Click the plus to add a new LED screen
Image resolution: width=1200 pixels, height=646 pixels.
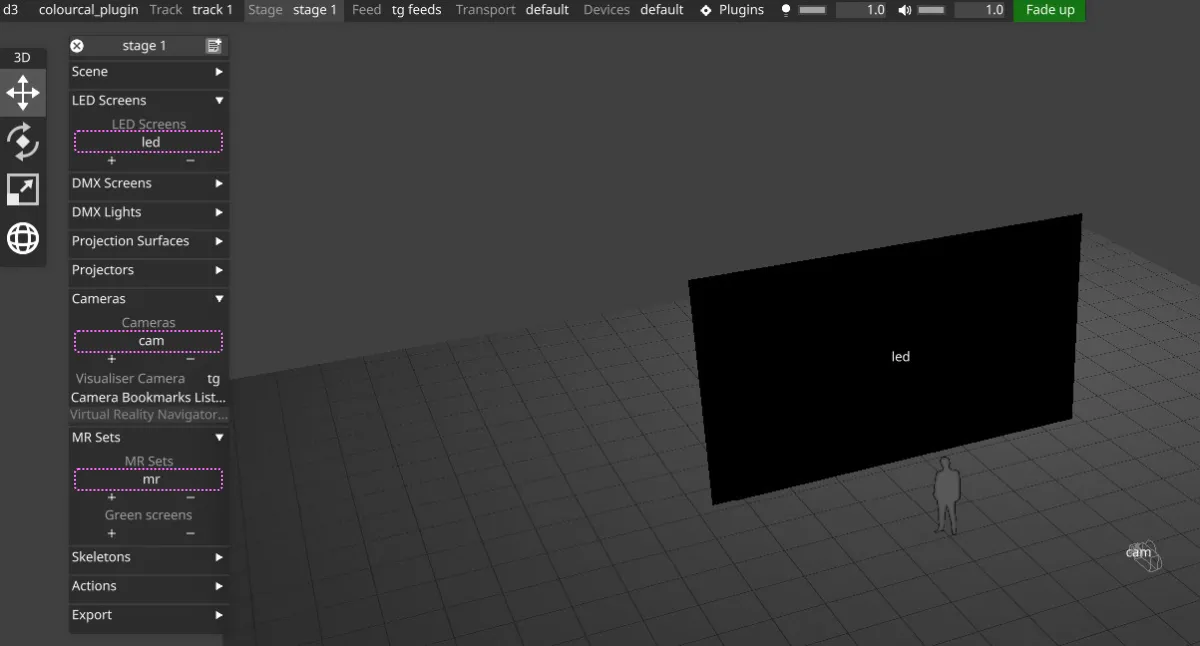111,160
